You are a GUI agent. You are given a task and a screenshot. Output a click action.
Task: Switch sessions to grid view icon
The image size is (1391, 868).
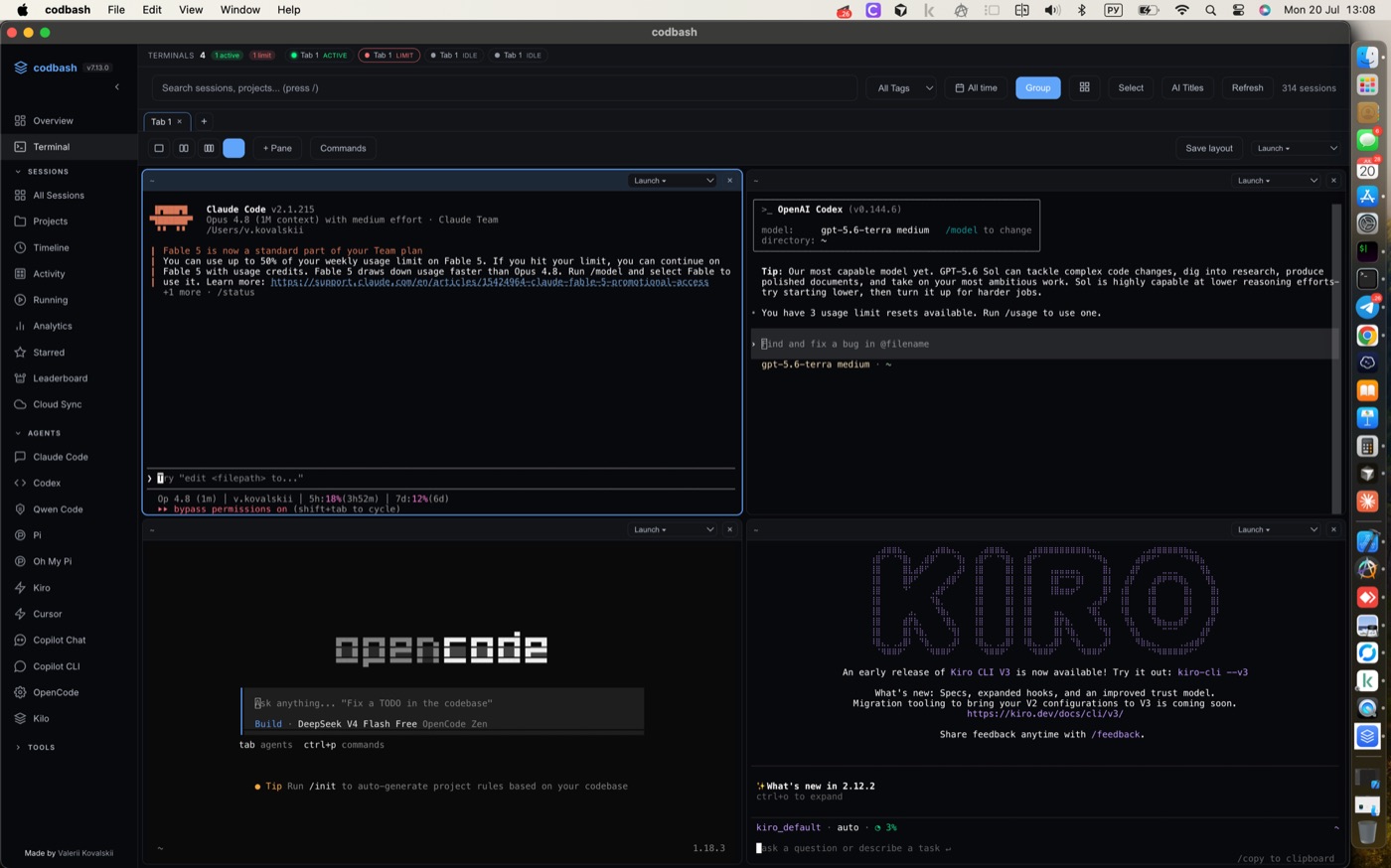click(1084, 87)
